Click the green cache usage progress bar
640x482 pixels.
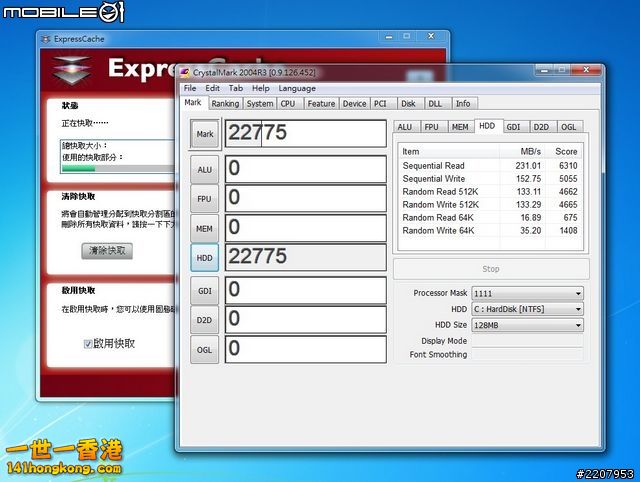click(80, 168)
